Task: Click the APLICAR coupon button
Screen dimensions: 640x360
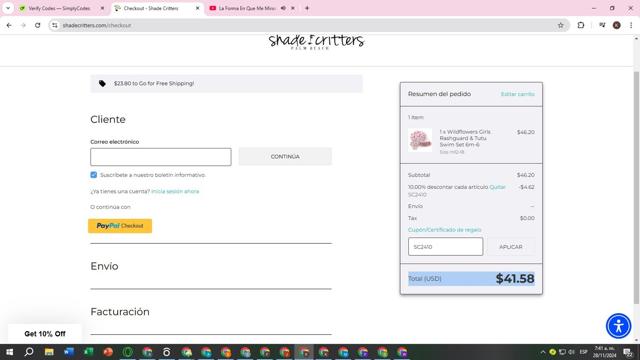Action: click(x=511, y=247)
